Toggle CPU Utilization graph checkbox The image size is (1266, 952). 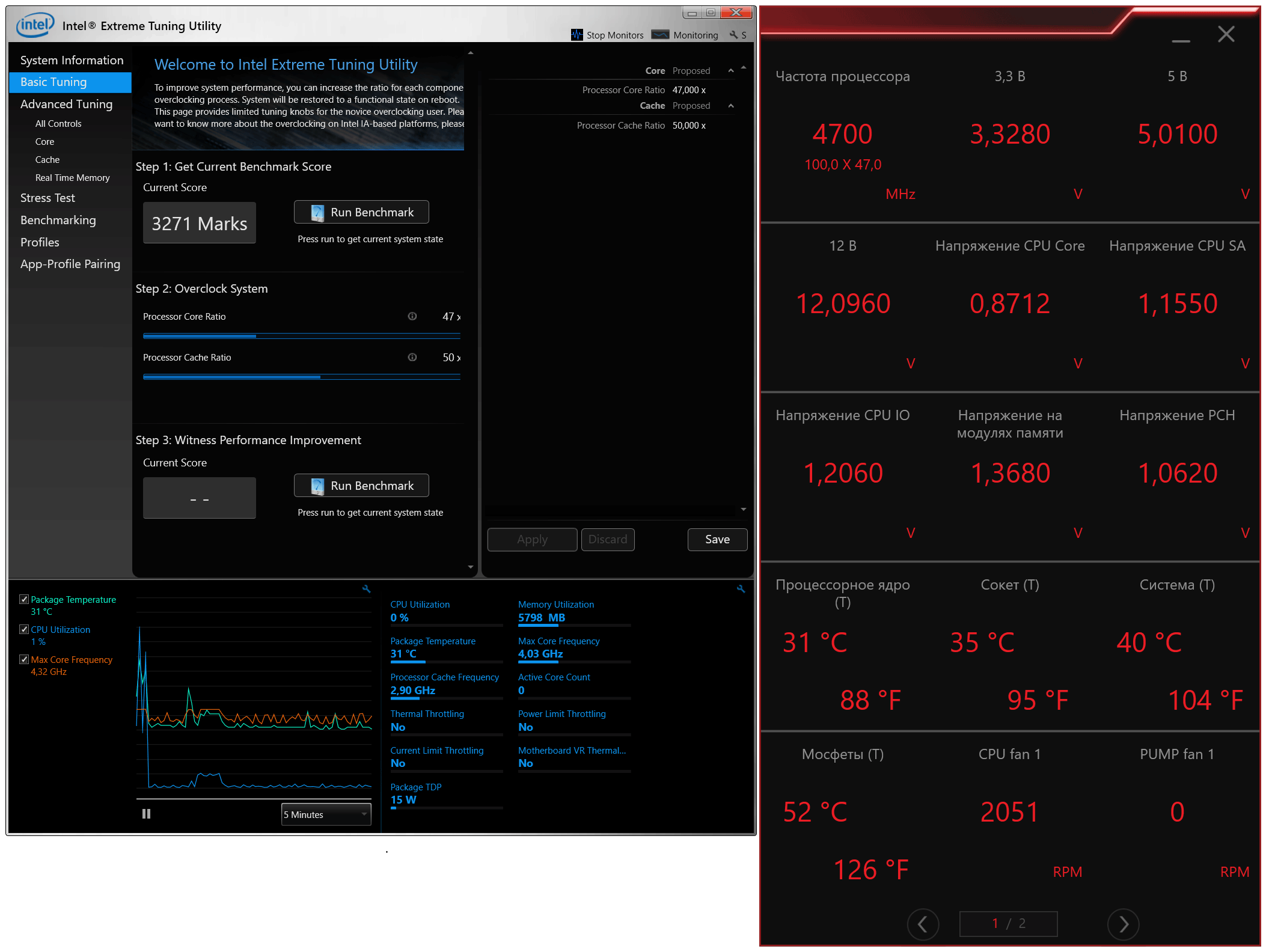click(24, 629)
